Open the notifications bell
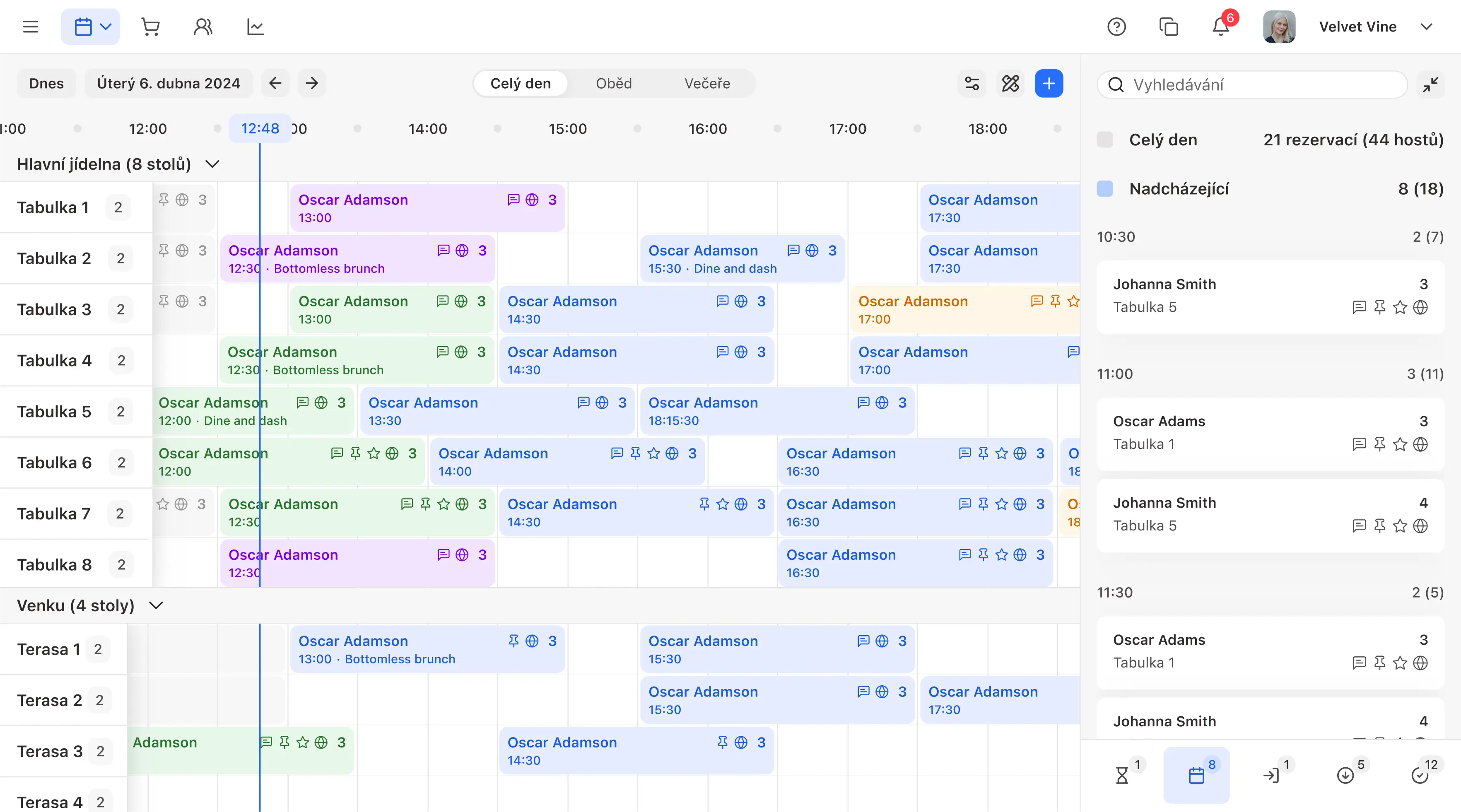Viewport: 1461px width, 812px height. click(1220, 27)
